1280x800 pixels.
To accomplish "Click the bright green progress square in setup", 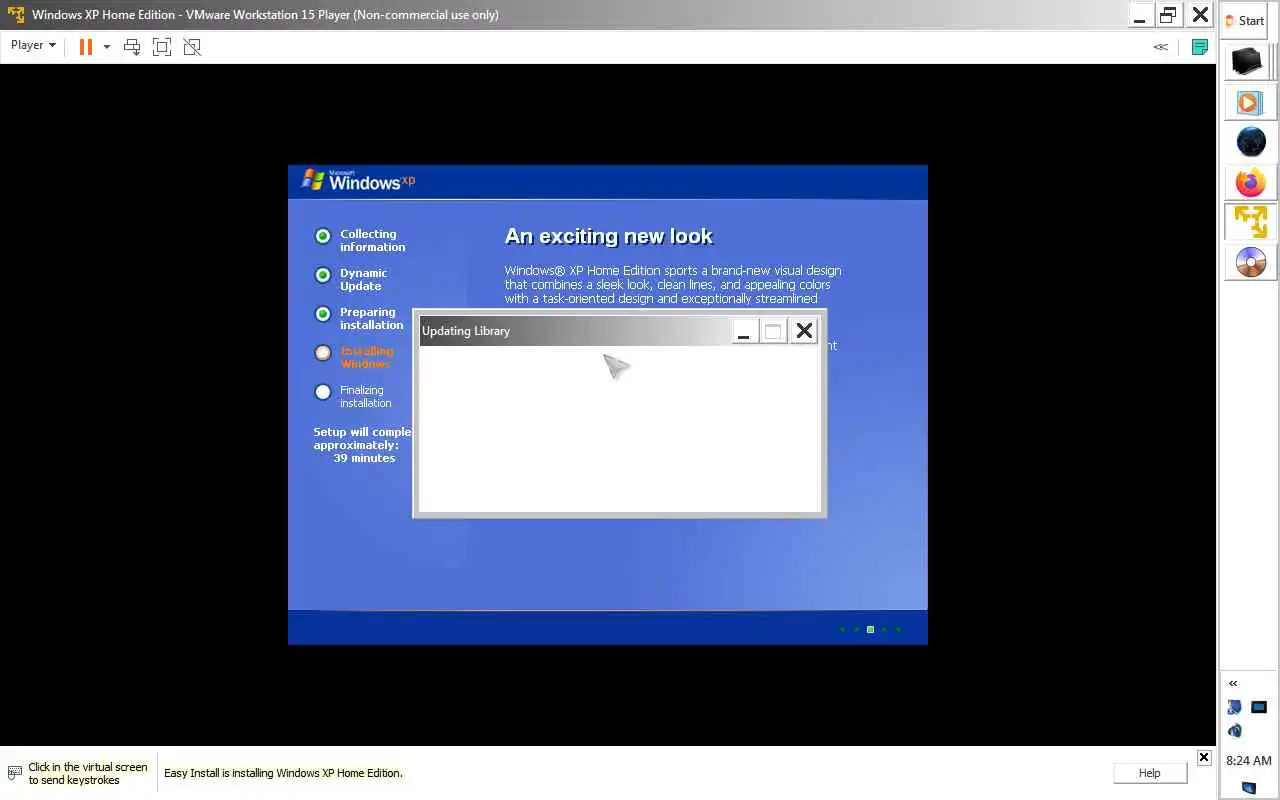I will [870, 629].
